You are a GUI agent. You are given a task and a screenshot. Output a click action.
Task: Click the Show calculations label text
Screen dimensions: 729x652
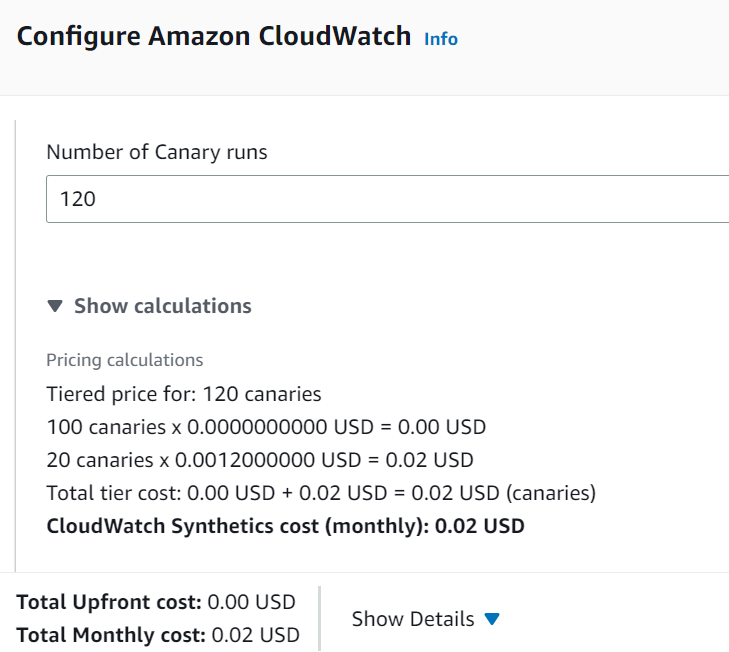pyautogui.click(x=163, y=306)
